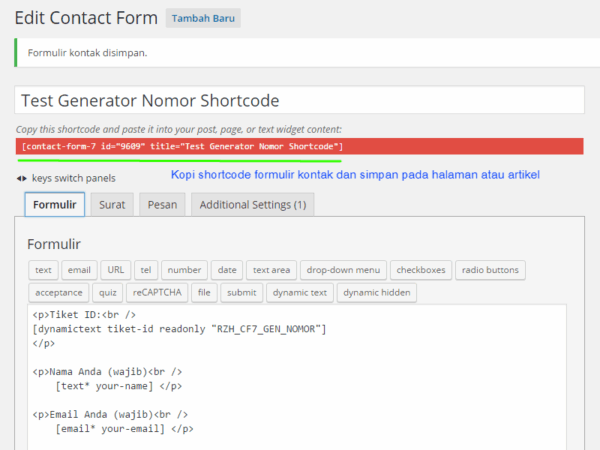Screen dimensions: 600x450
Task: Insert a submit button tag
Action: 241,293
